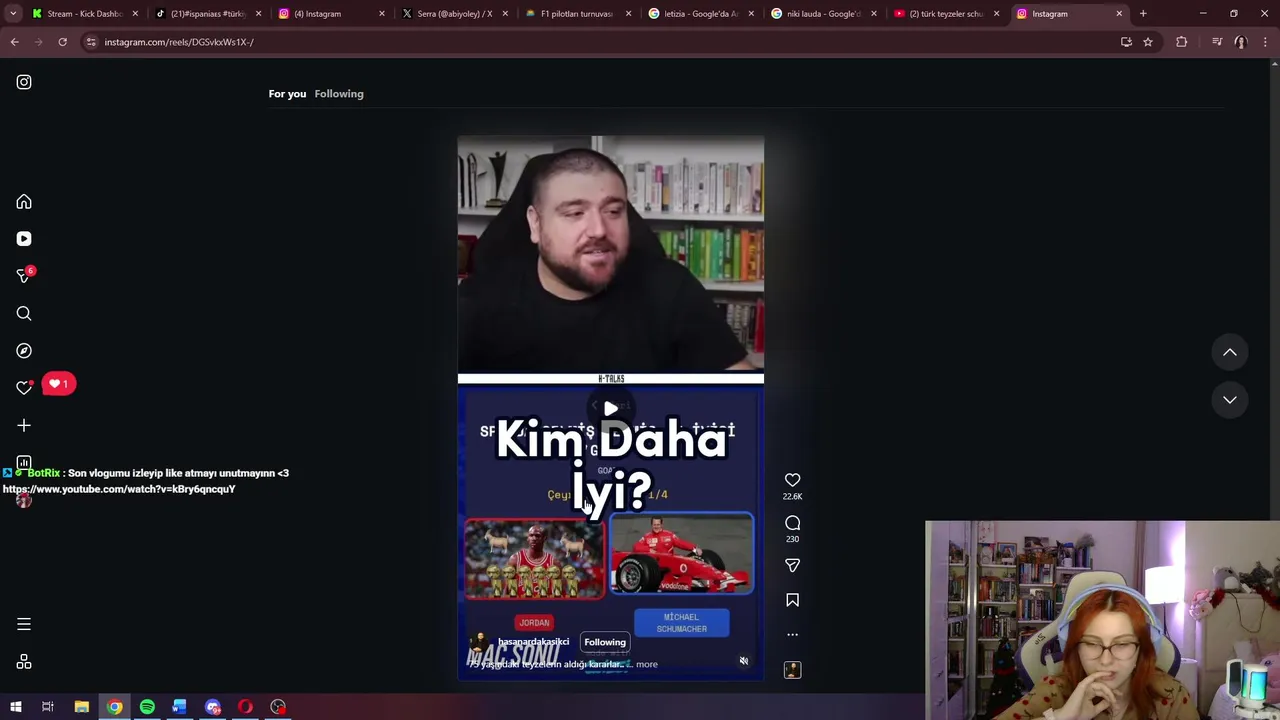Unmute the reel audio
The height and width of the screenshot is (720, 1280).
tap(743, 661)
